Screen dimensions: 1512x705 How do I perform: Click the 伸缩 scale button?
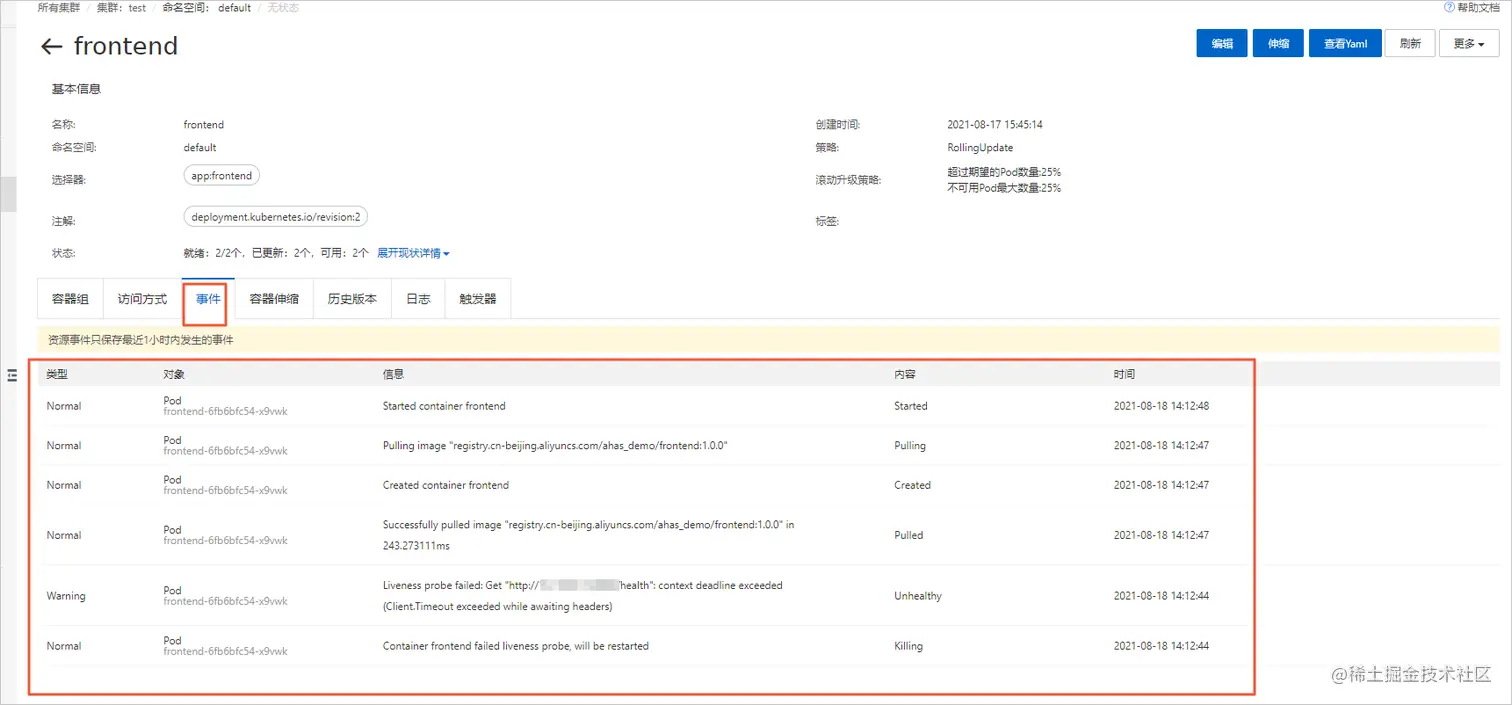[1278, 44]
